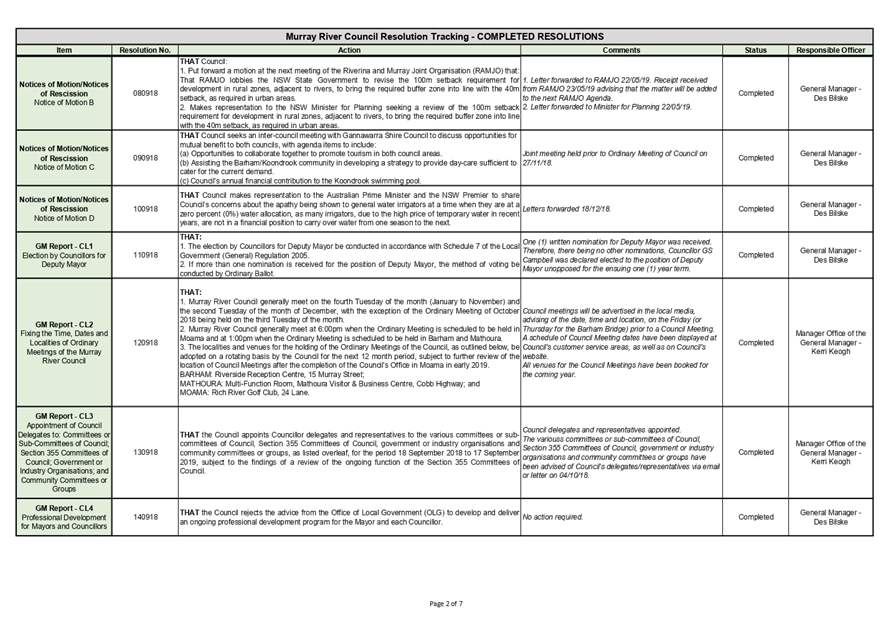The height and width of the screenshot is (626, 893).
Task: Select the 'Comments' column header
Action: tap(621, 49)
